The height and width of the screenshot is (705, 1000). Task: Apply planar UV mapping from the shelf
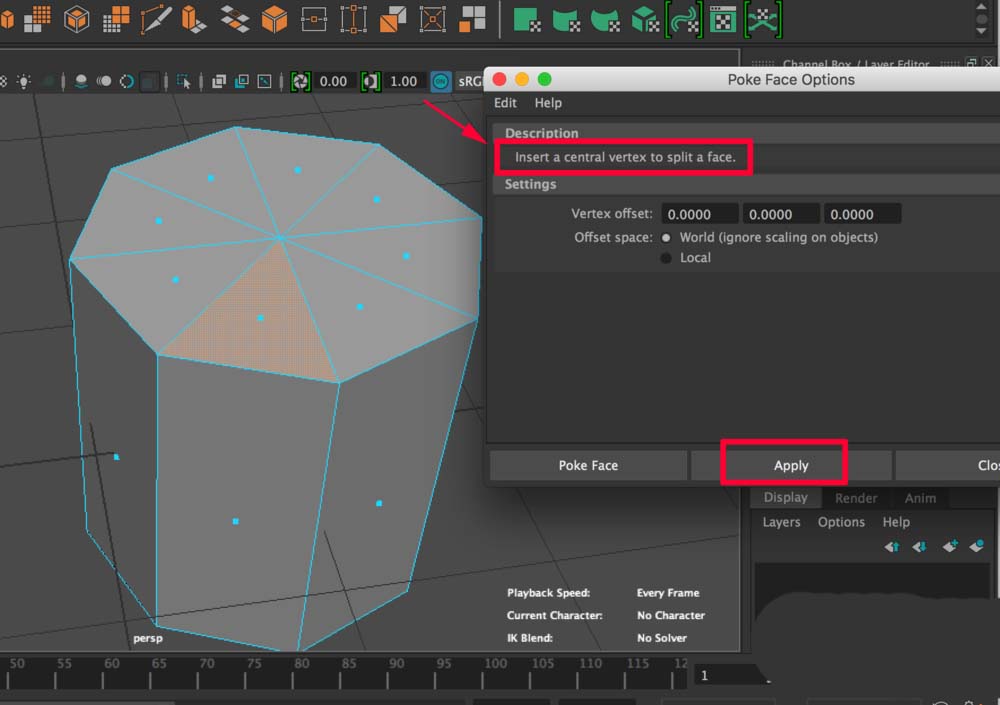click(527, 20)
